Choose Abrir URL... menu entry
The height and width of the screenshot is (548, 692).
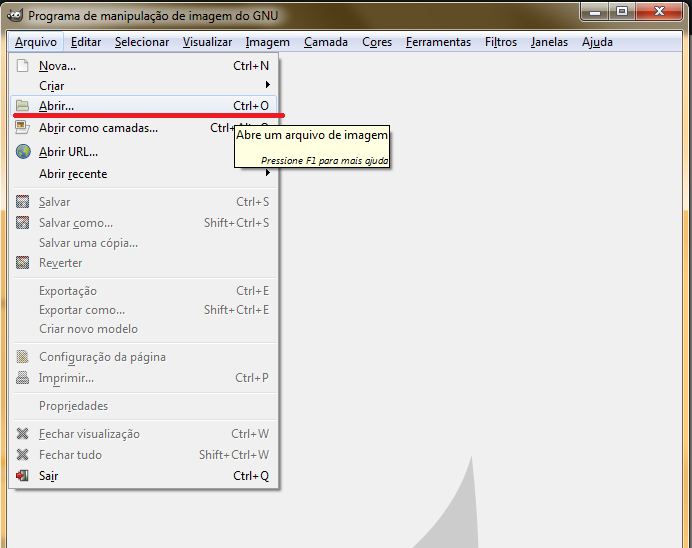click(x=143, y=152)
